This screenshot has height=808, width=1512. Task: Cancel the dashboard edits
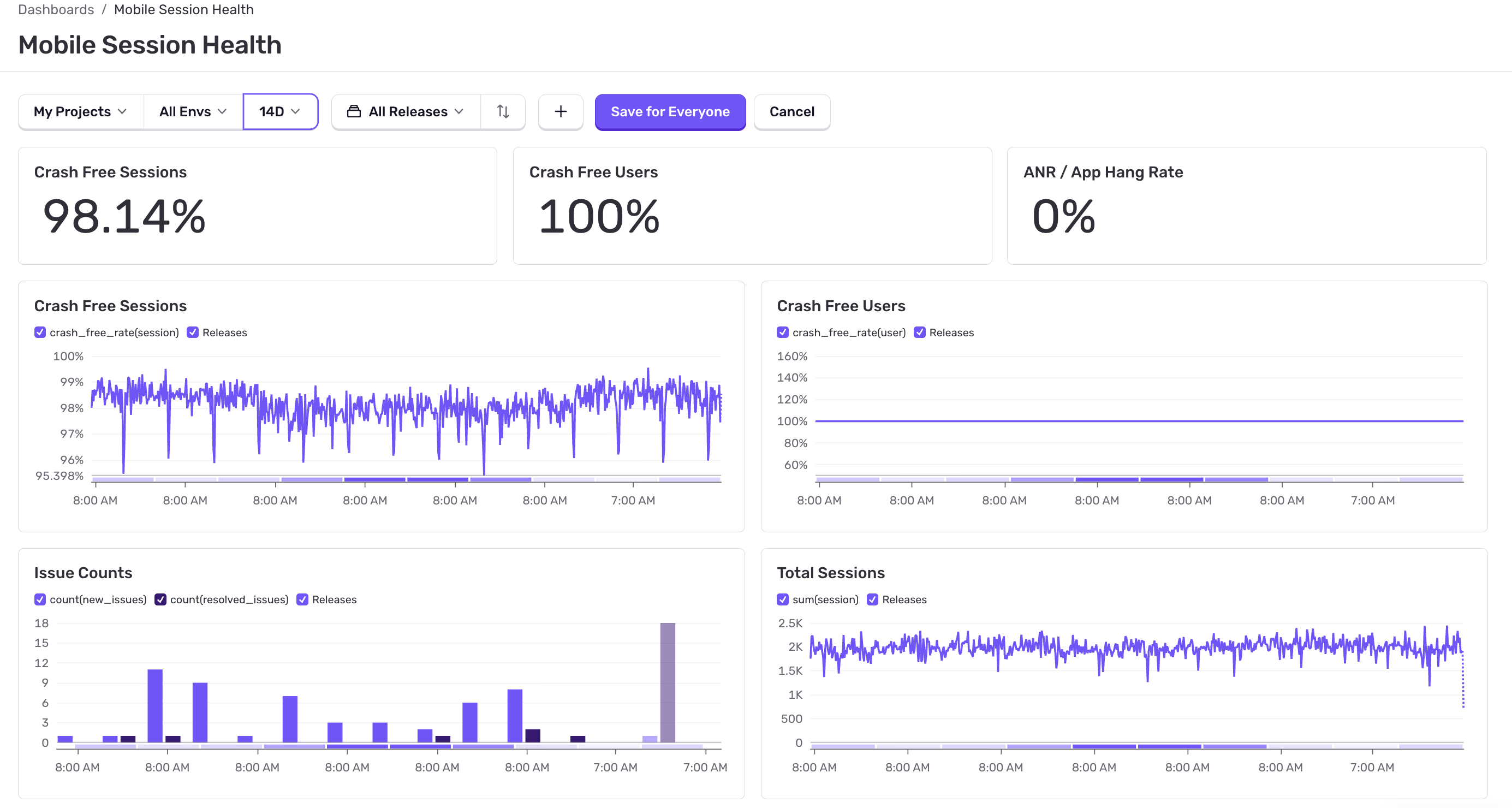point(791,111)
